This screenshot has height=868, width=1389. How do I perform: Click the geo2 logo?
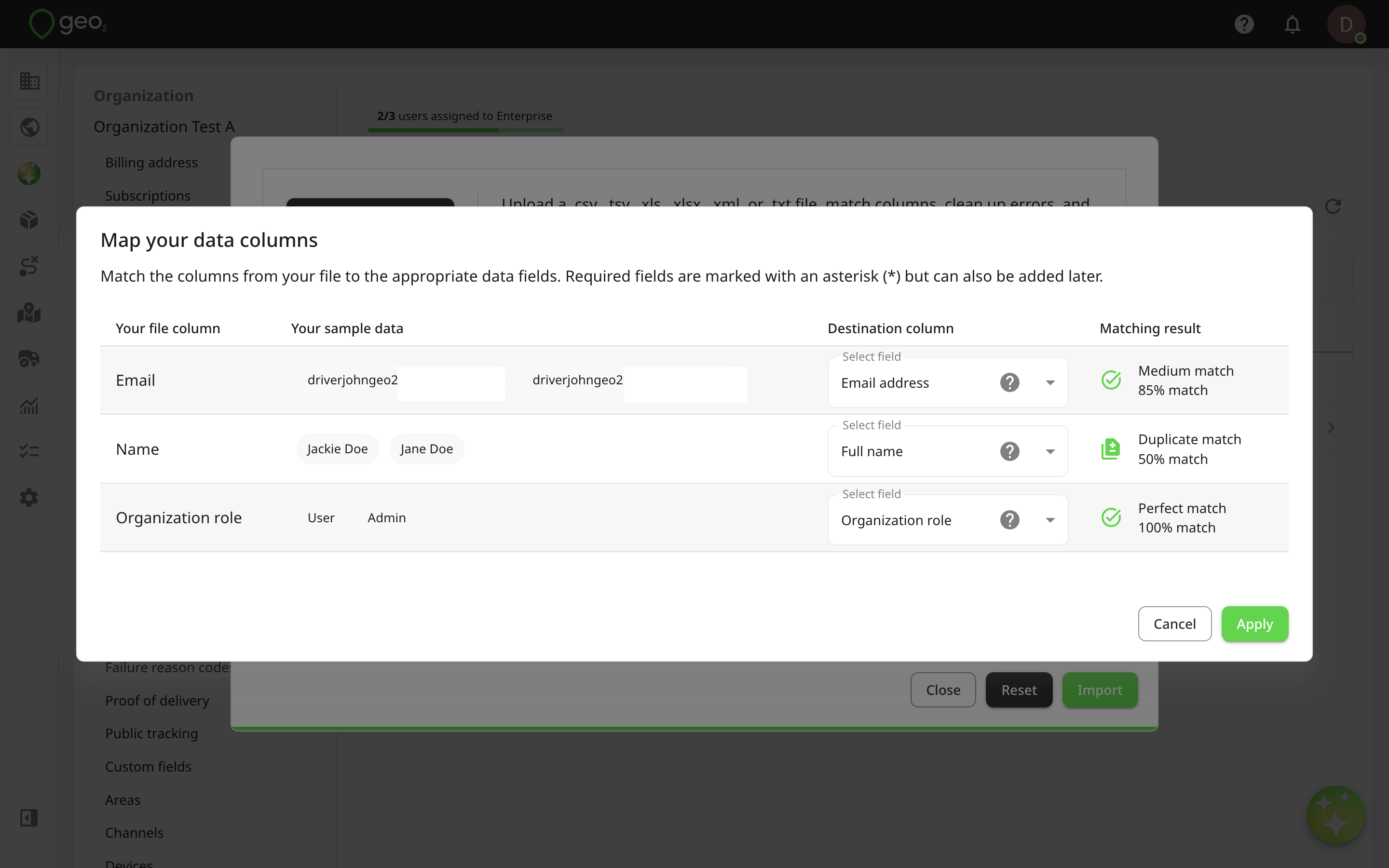click(x=68, y=24)
